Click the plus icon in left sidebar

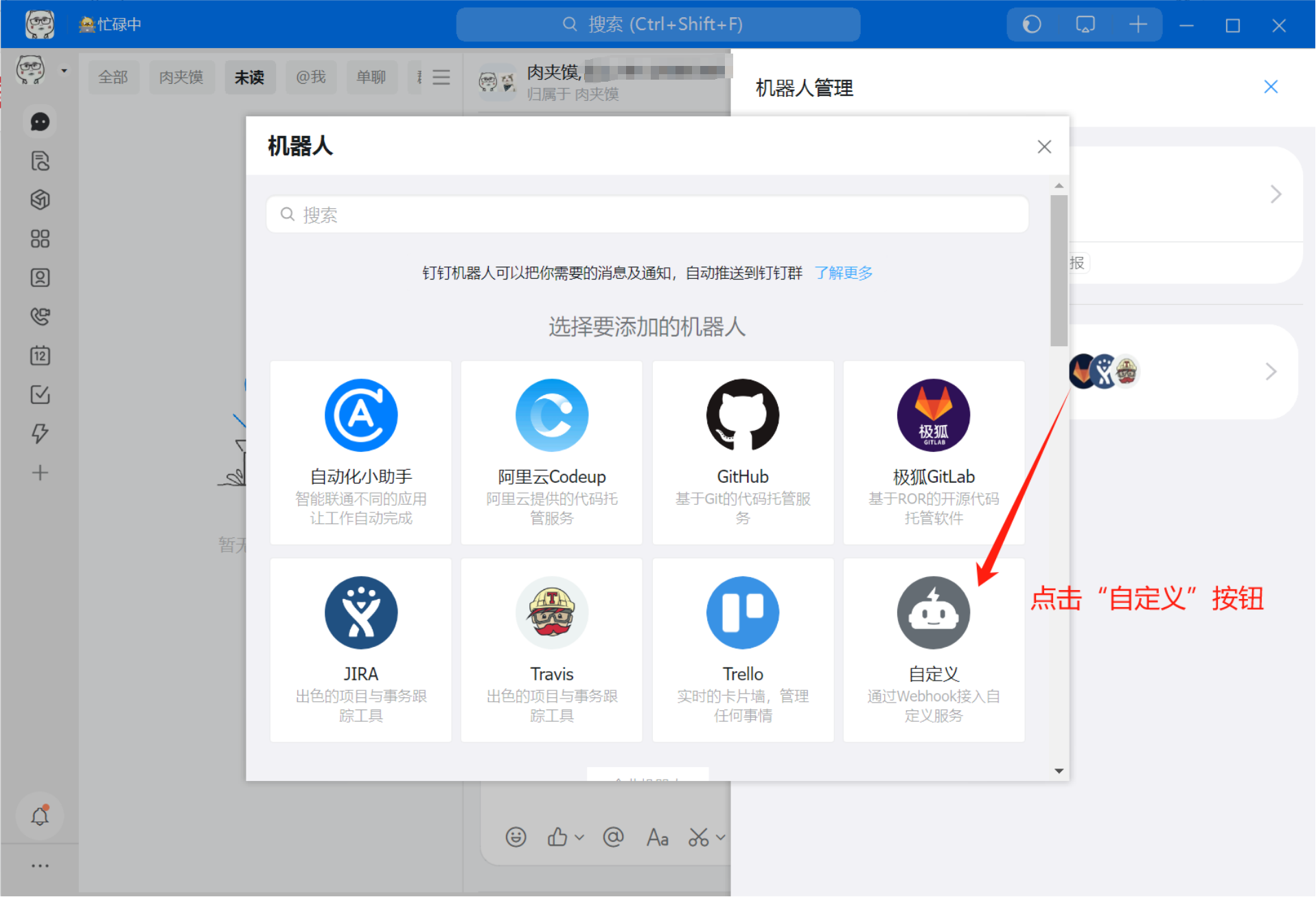[x=40, y=473]
